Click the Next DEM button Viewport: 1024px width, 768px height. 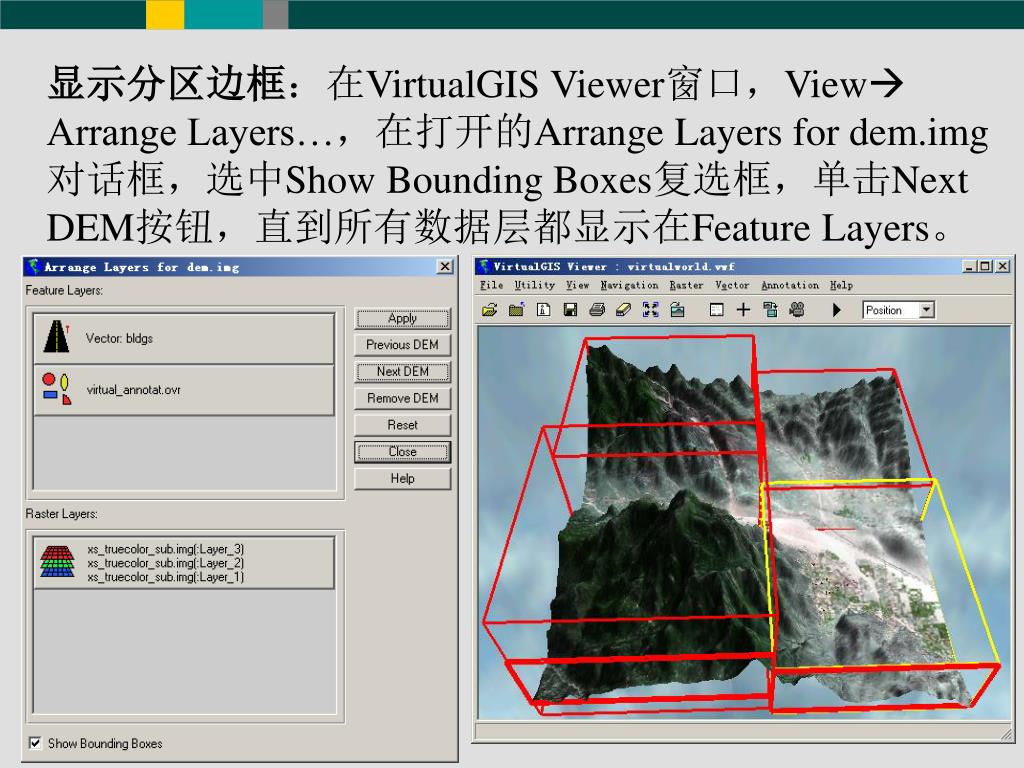402,372
